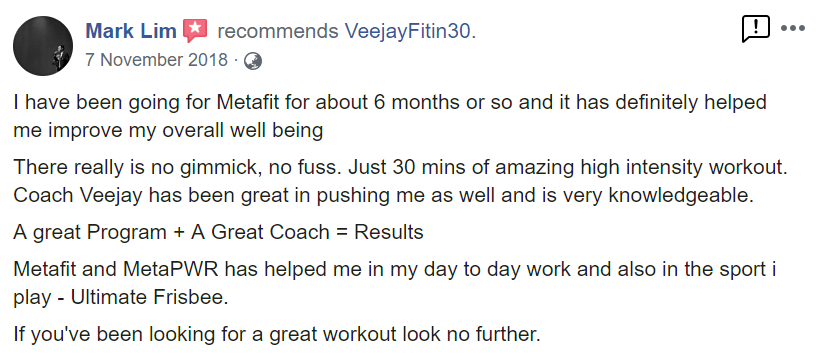
Task: Click the line starting "Coach Veejay has been great"
Action: [x=384, y=196]
